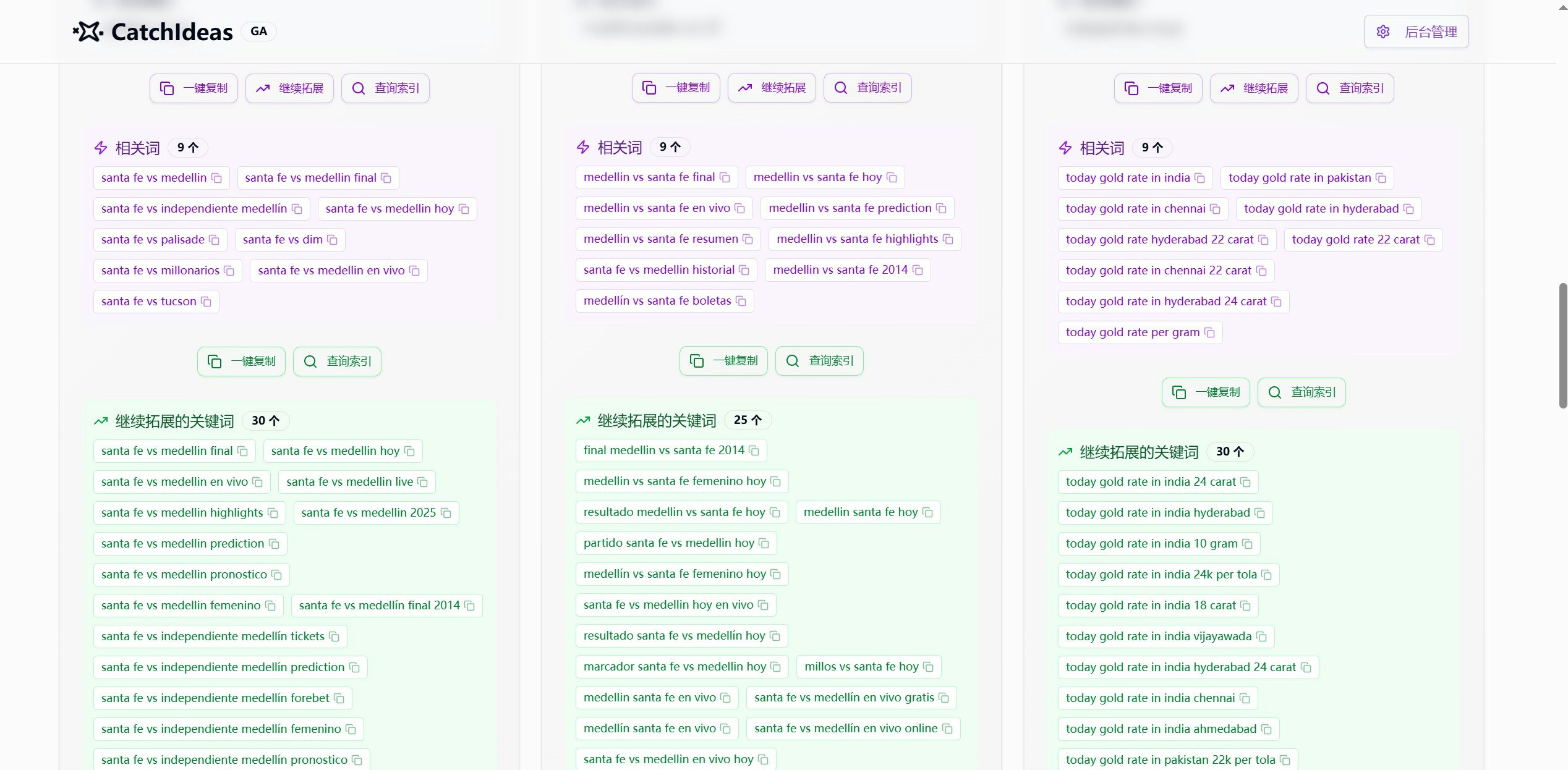Image resolution: width=1568 pixels, height=770 pixels.
Task: Copy icon beside 'today gold rate in chennai'
Action: 1215,209
